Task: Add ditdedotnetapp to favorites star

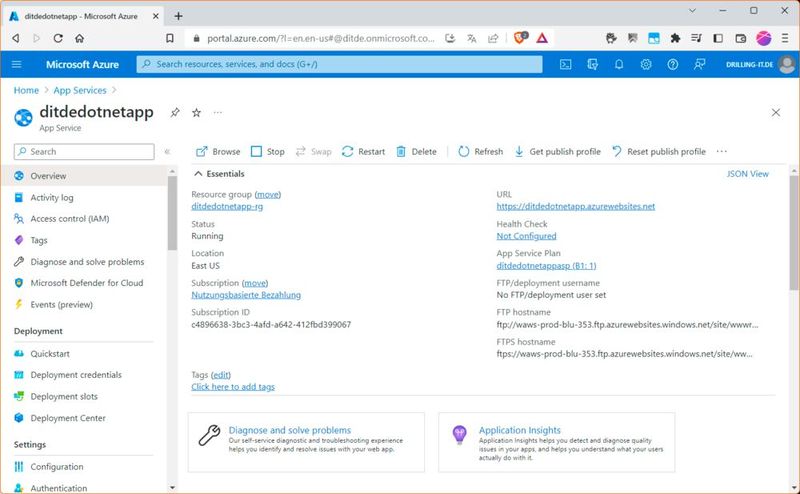Action: click(x=196, y=112)
